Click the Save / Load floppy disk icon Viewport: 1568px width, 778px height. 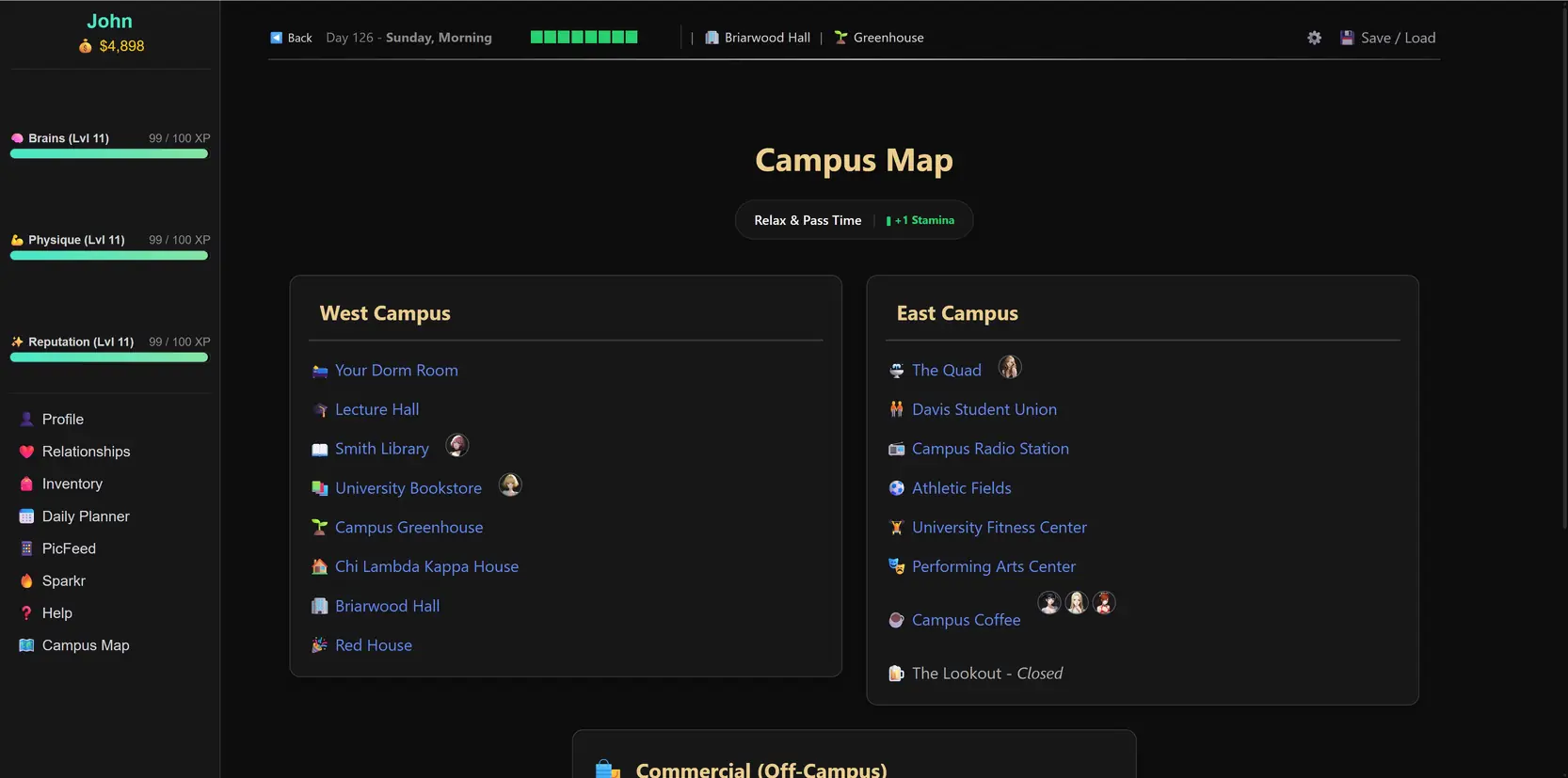1347,38
